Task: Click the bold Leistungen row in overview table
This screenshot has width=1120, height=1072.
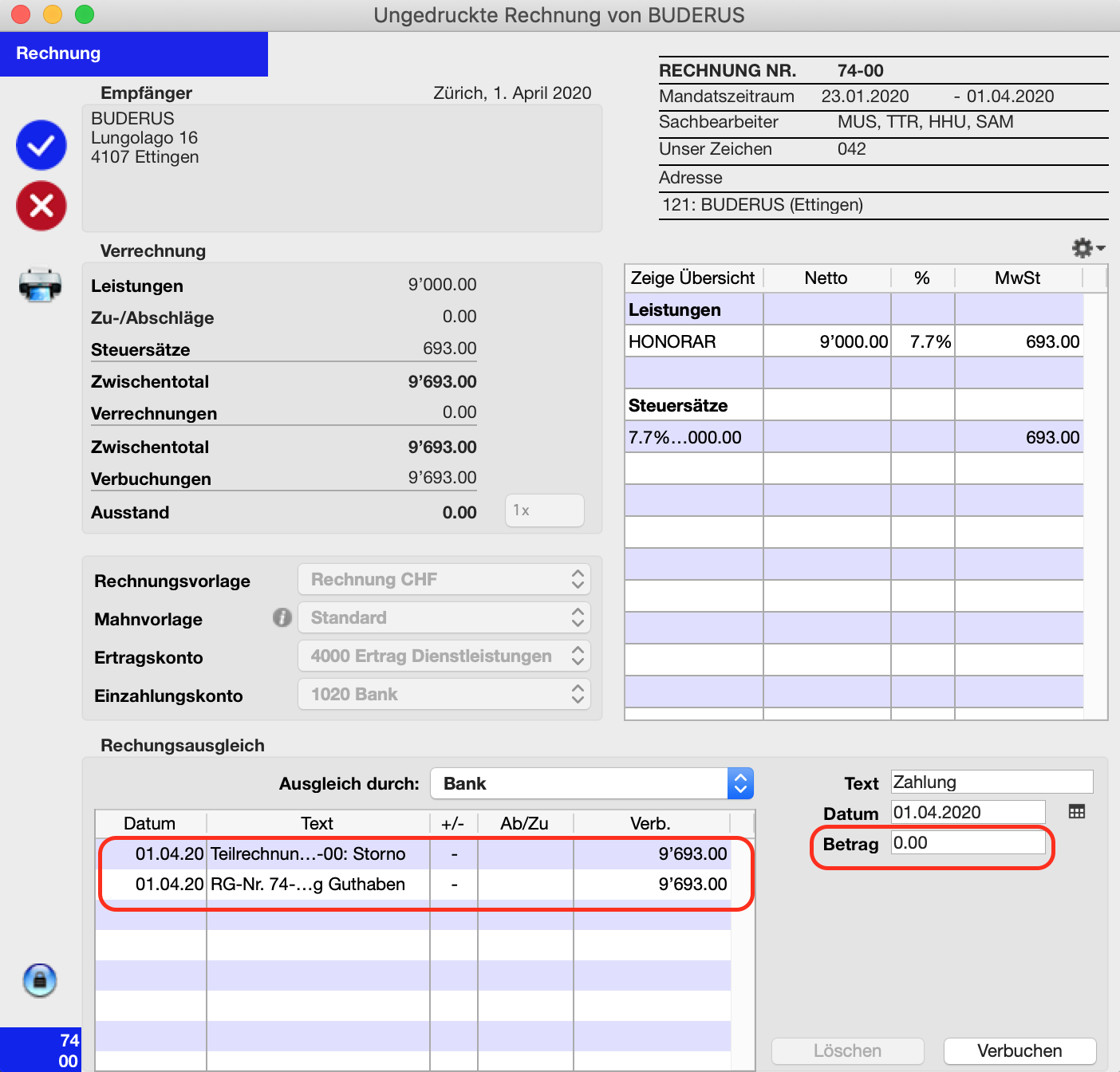Action: [x=854, y=309]
